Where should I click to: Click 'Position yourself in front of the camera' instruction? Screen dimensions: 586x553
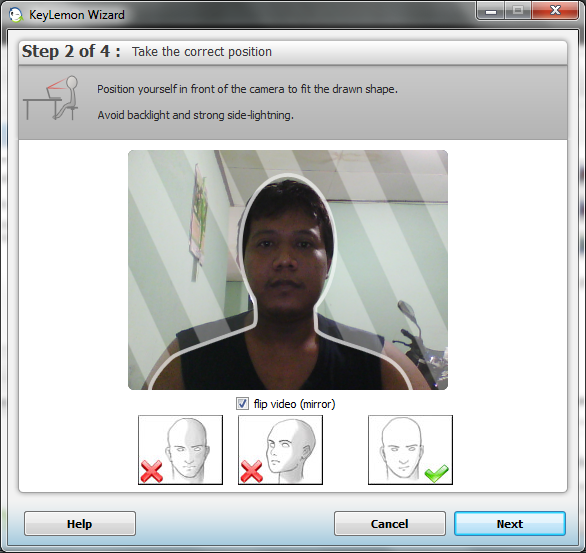pyautogui.click(x=247, y=89)
